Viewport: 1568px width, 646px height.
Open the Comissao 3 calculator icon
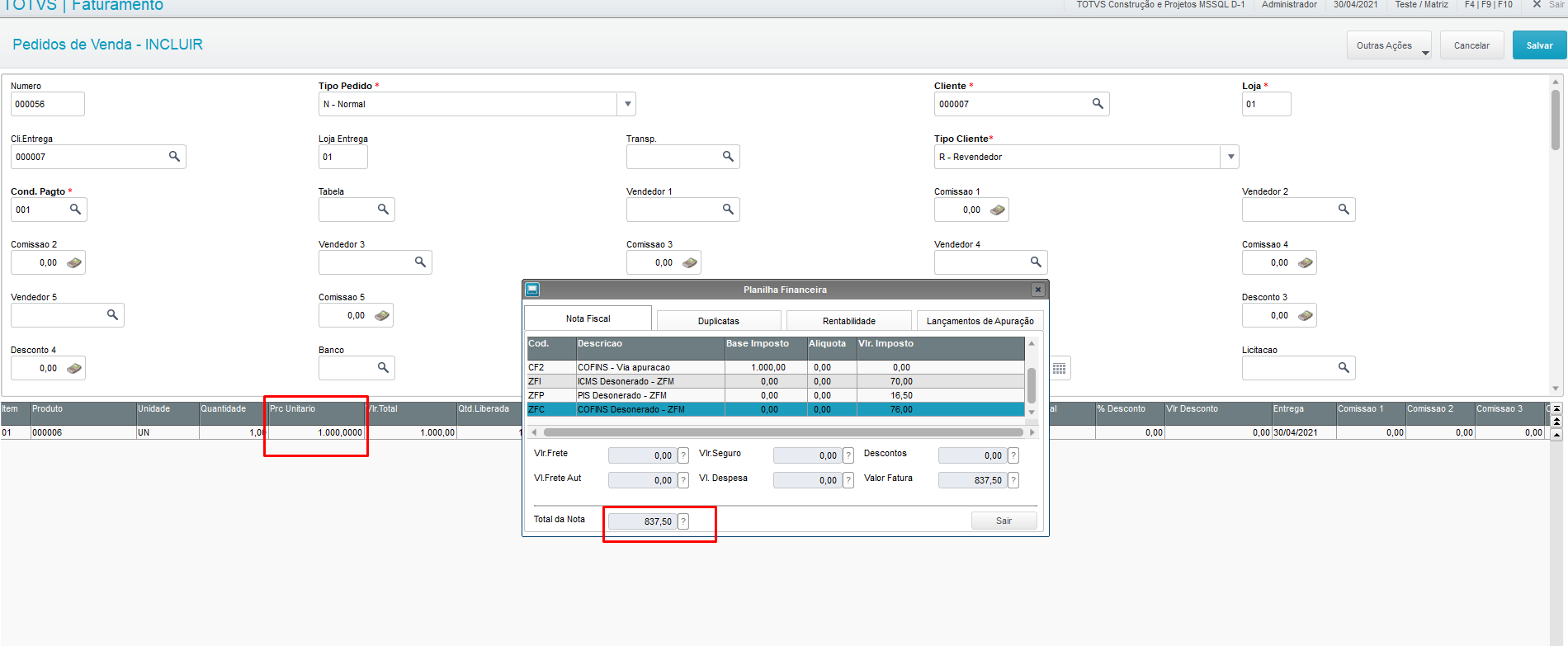tap(690, 263)
